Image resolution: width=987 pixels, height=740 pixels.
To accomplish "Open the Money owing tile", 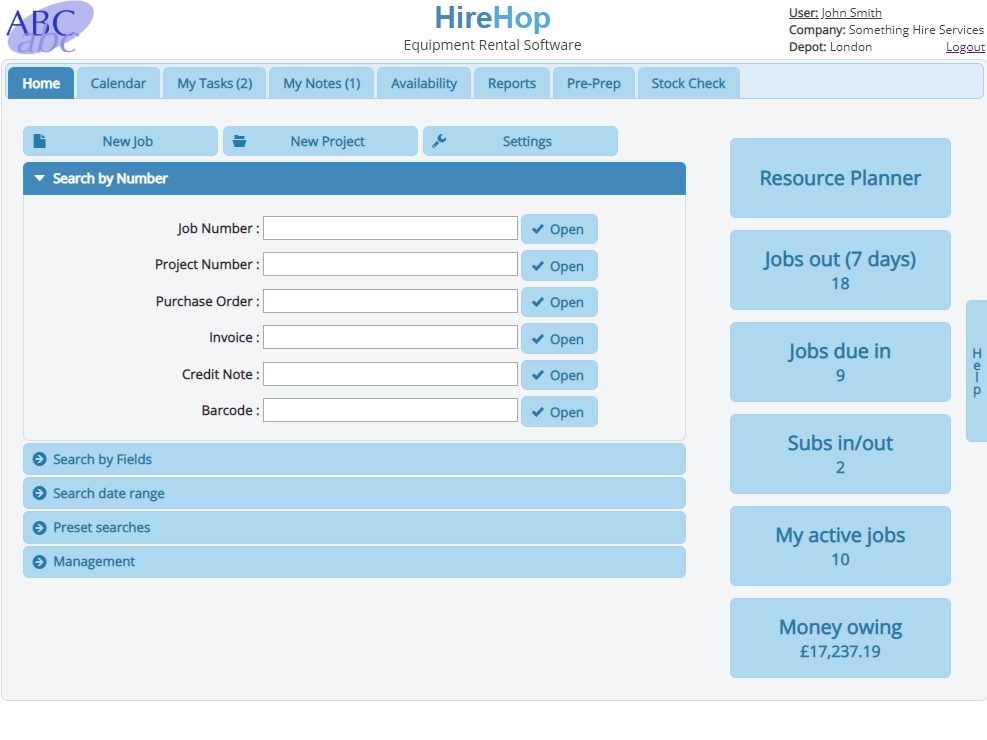I will coord(840,637).
